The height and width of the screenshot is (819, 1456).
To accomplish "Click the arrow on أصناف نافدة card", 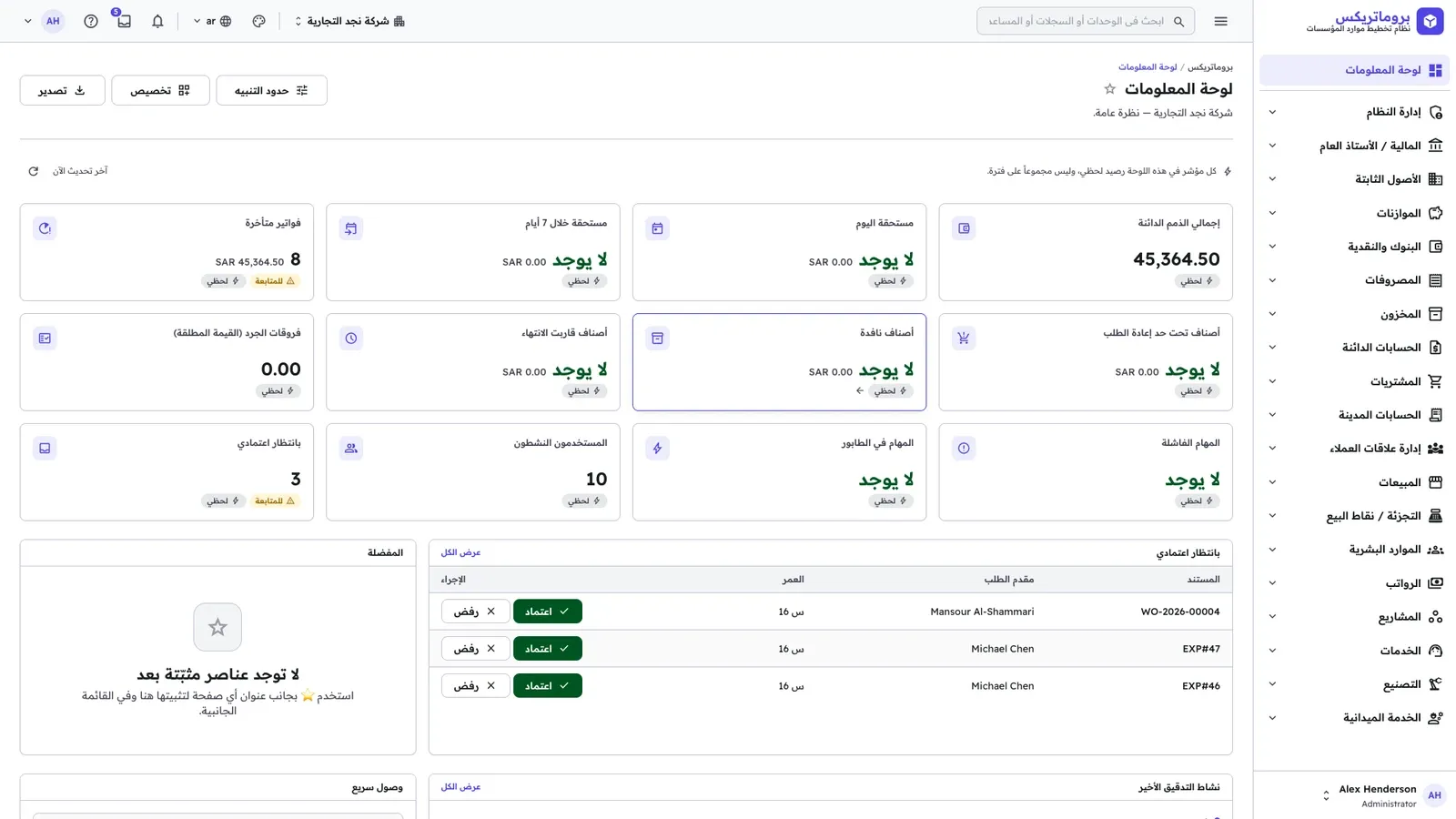I will [860, 391].
